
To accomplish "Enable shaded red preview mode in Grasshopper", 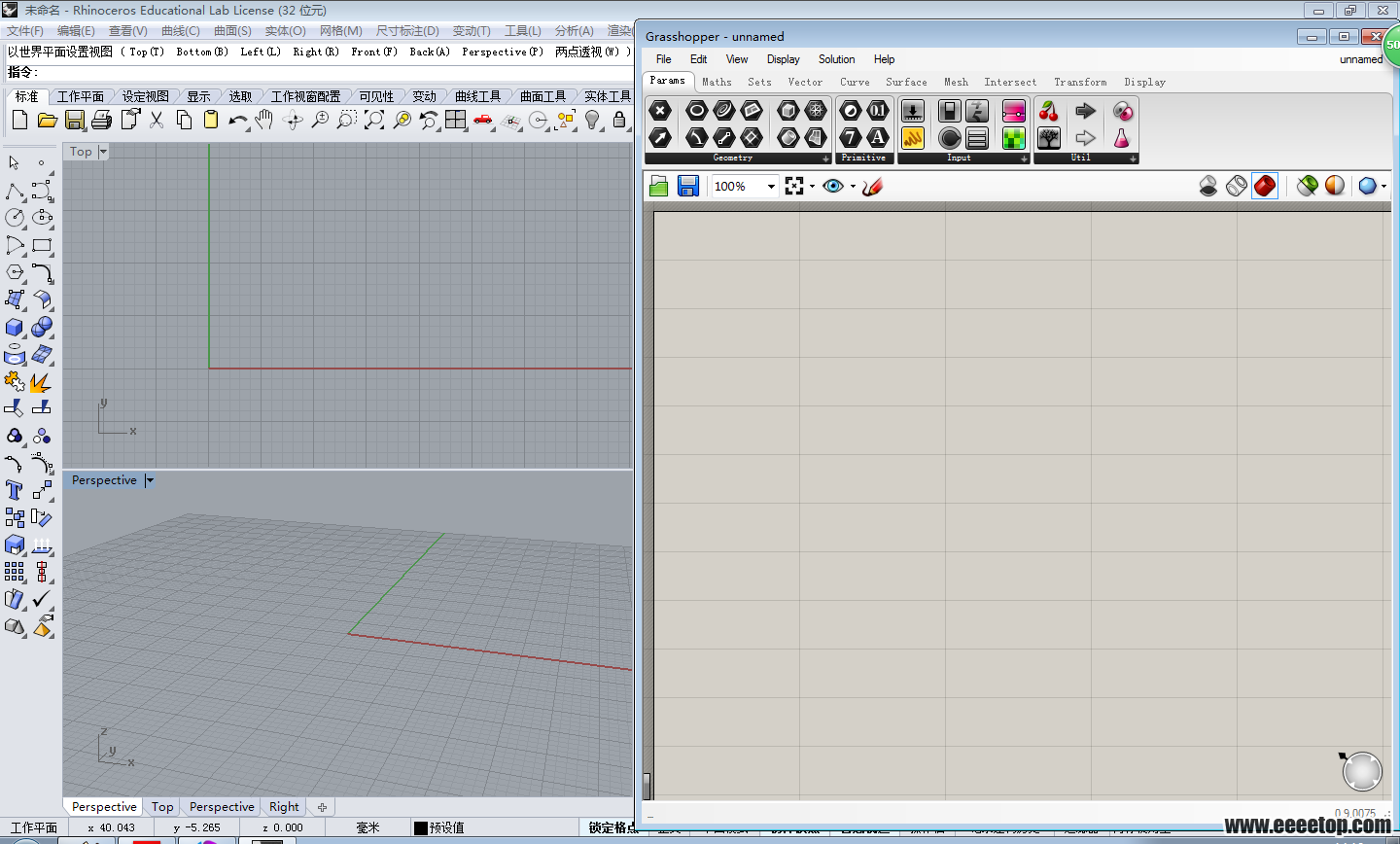I will [1265, 186].
